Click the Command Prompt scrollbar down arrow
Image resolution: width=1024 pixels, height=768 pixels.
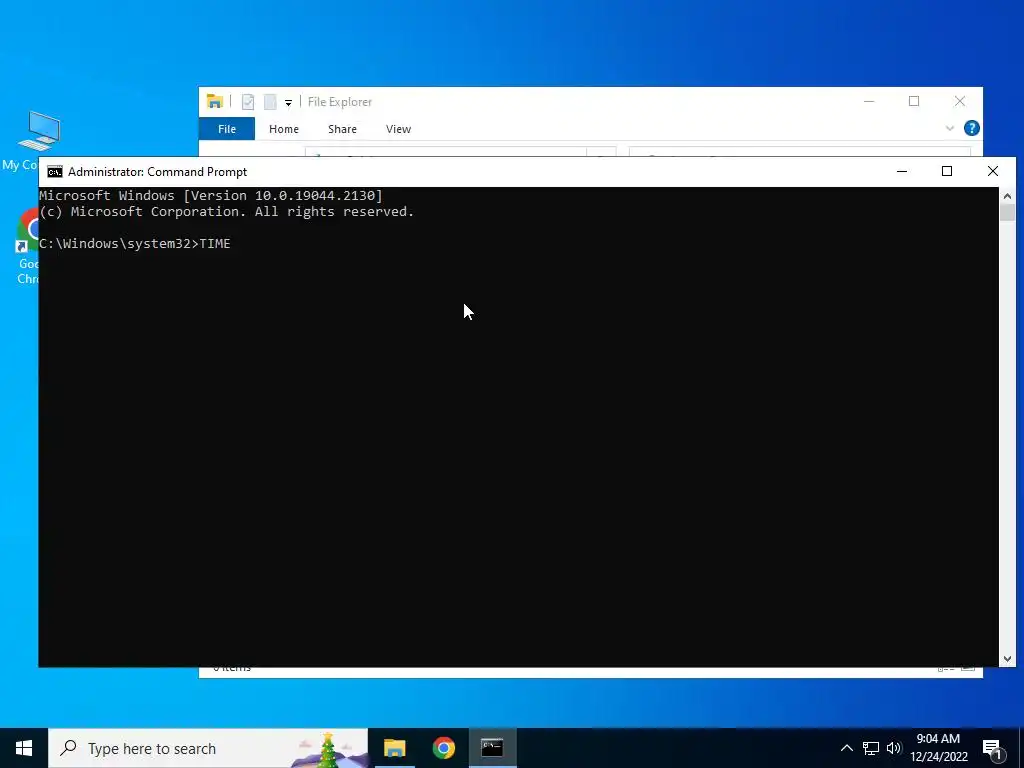(1007, 659)
